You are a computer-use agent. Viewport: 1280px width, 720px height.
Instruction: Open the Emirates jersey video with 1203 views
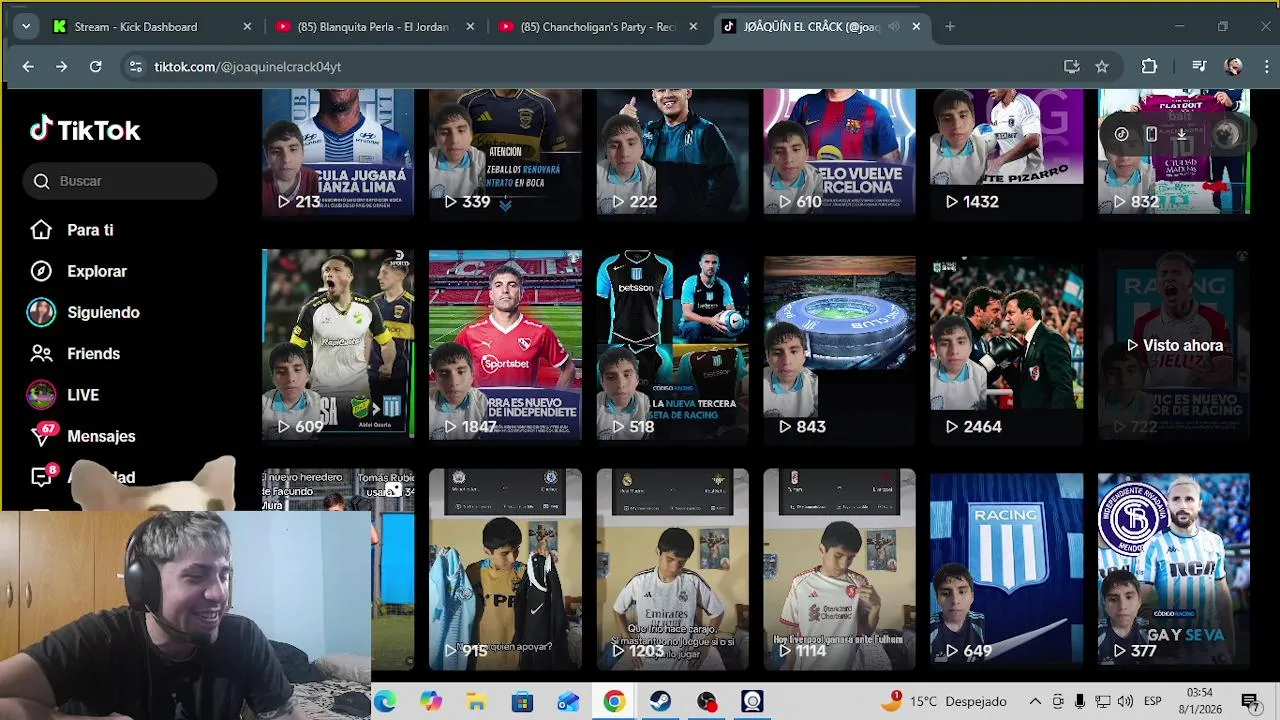pyautogui.click(x=672, y=569)
